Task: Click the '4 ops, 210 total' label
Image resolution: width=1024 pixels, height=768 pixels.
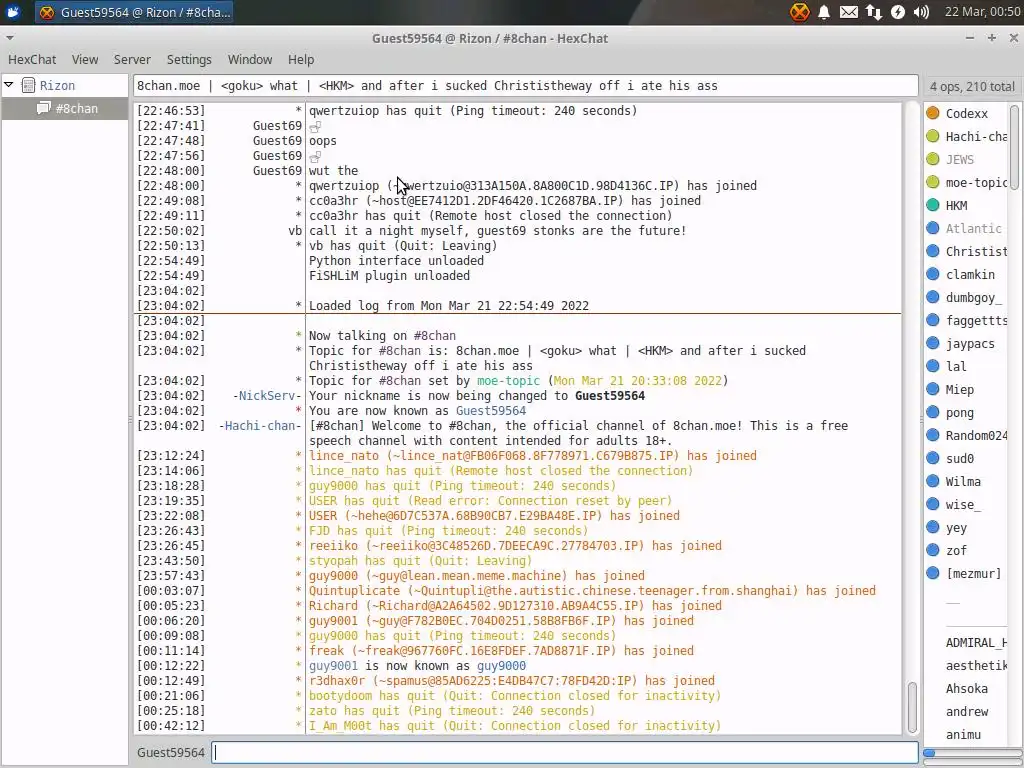Action: click(972, 86)
